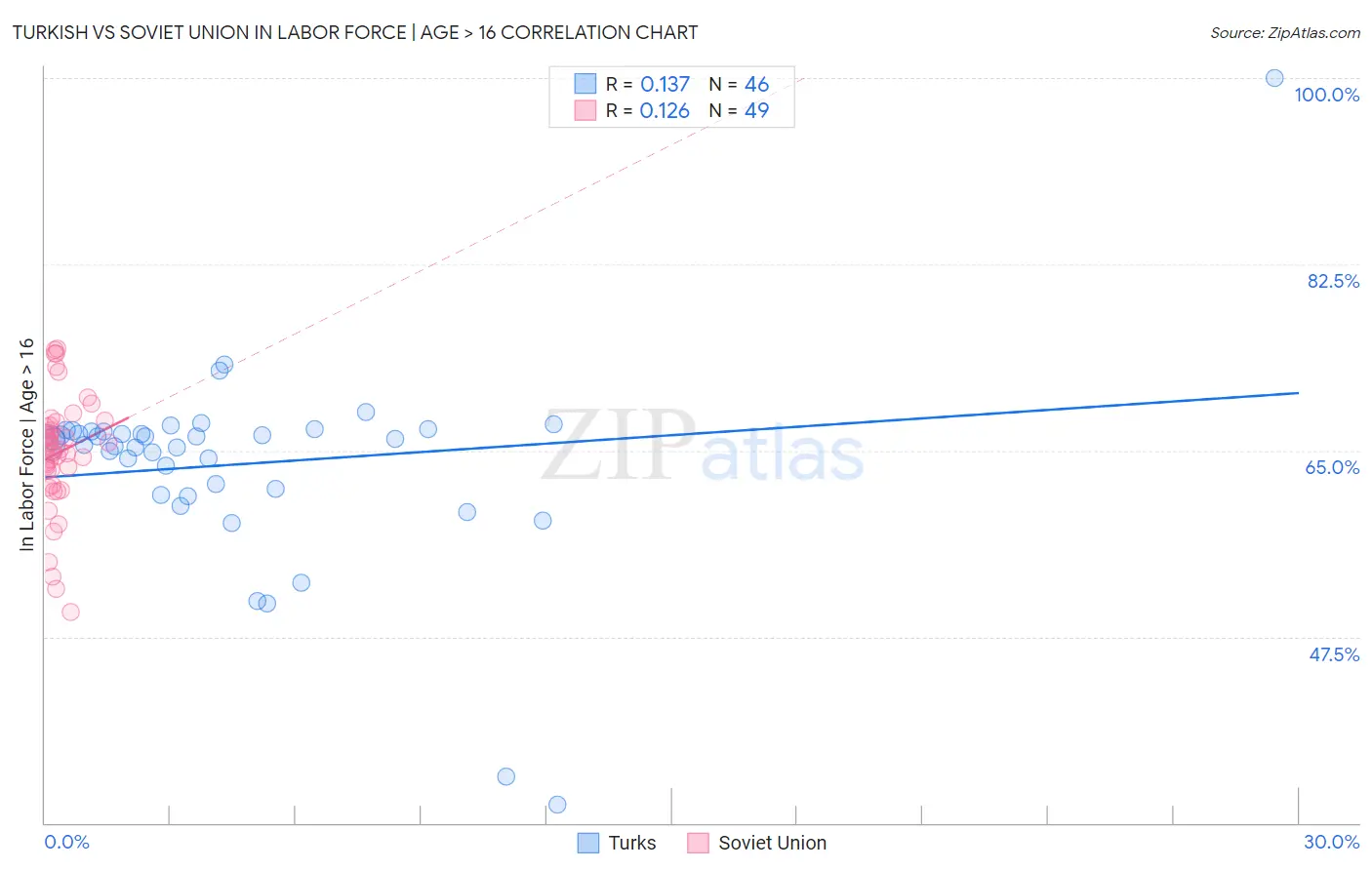Click the N = 46 value in the legend

pyautogui.click(x=739, y=84)
